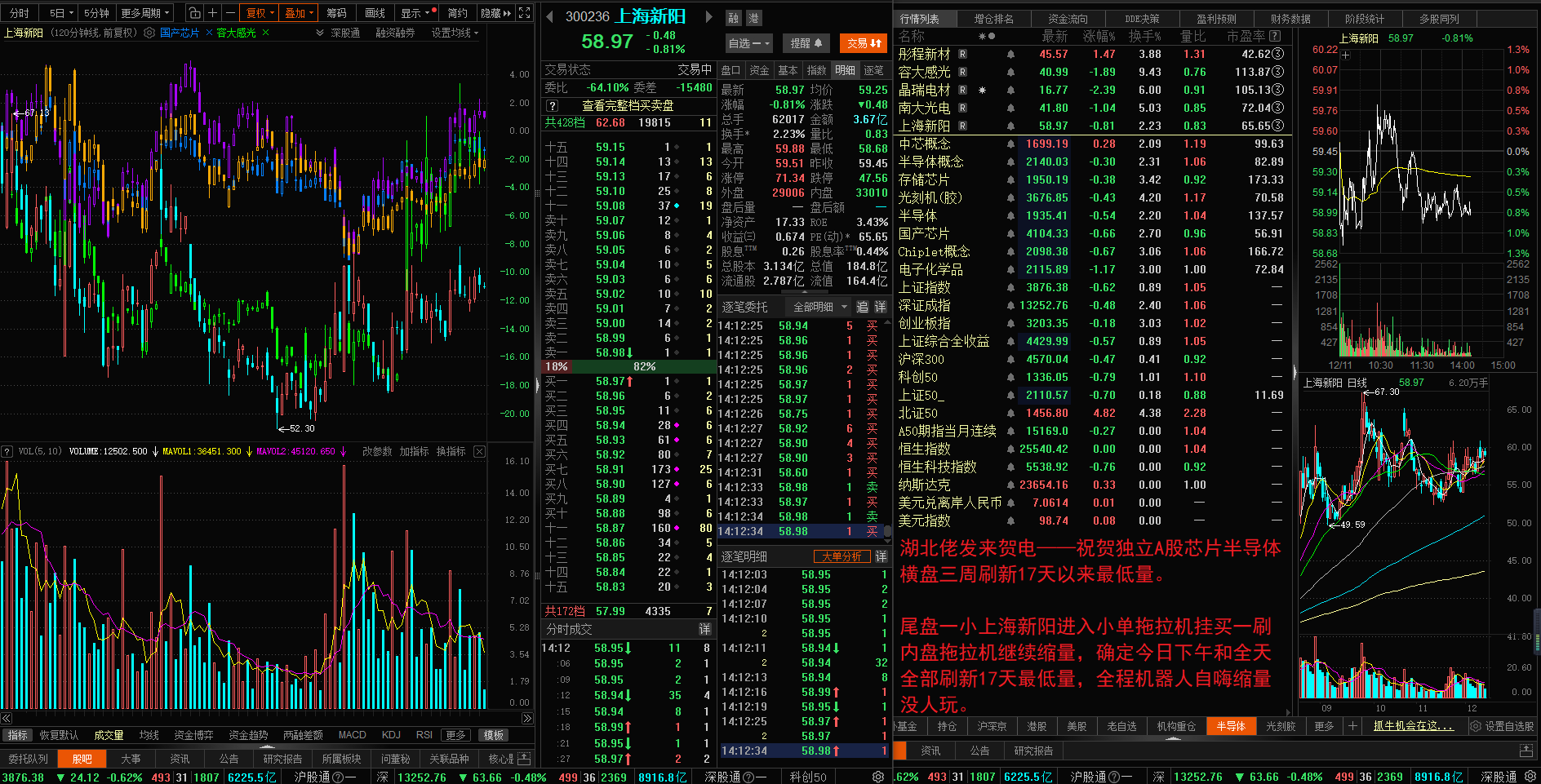Switch to the 资金 tab
Screen dimensions: 1541x784
pos(759,70)
